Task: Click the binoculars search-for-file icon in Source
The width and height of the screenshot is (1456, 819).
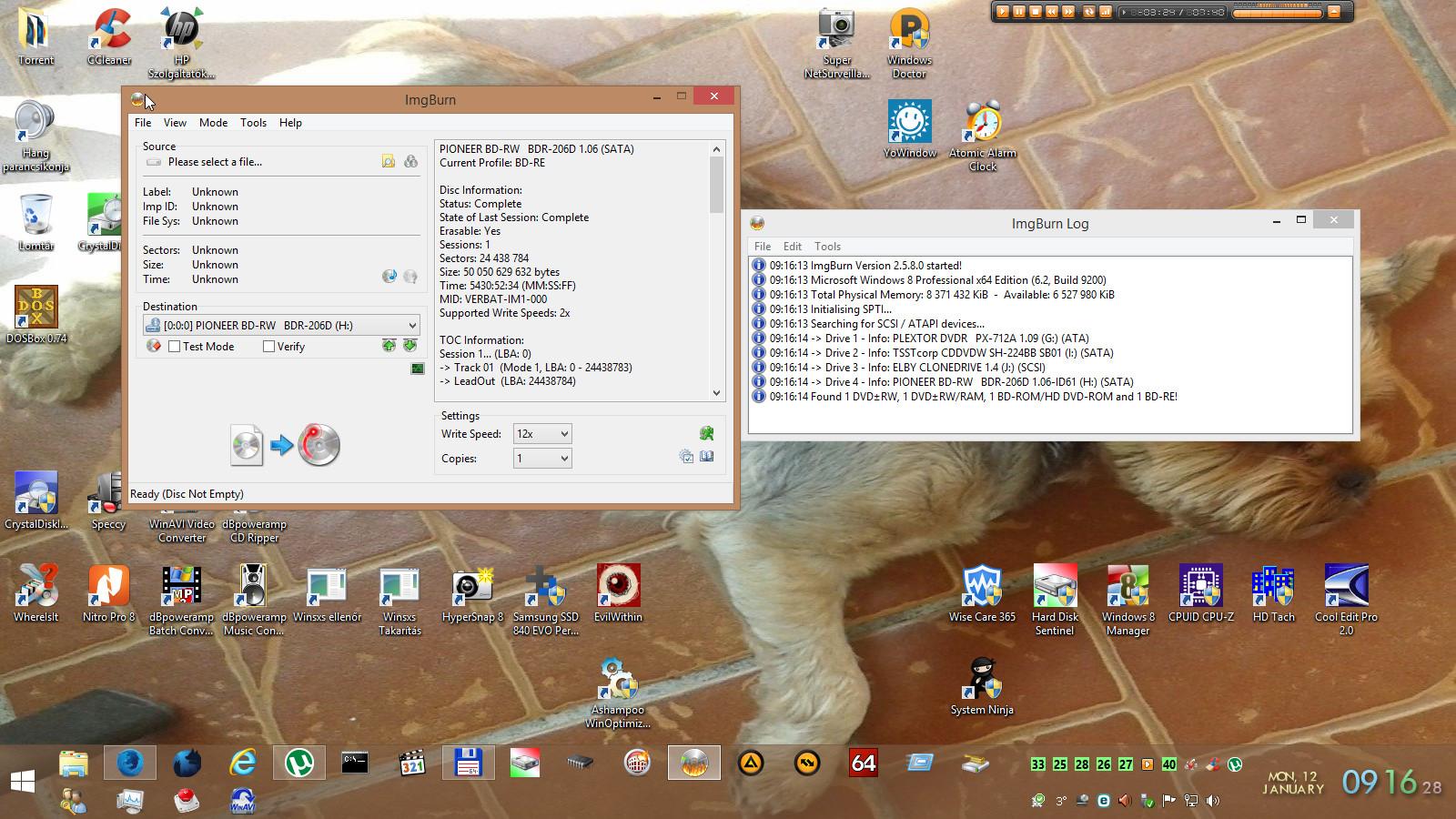Action: (x=411, y=161)
